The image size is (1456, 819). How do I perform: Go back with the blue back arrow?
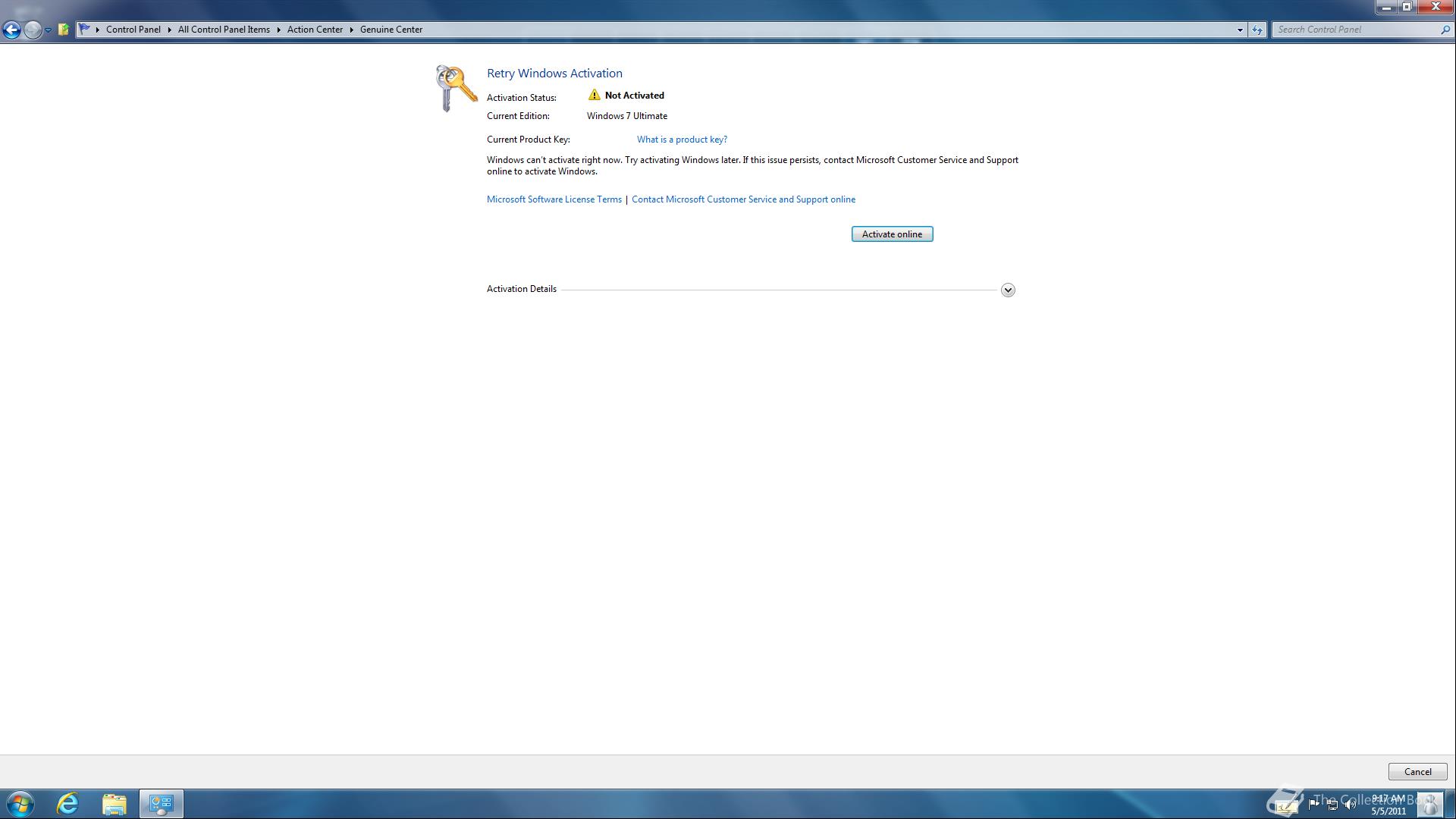pyautogui.click(x=11, y=30)
